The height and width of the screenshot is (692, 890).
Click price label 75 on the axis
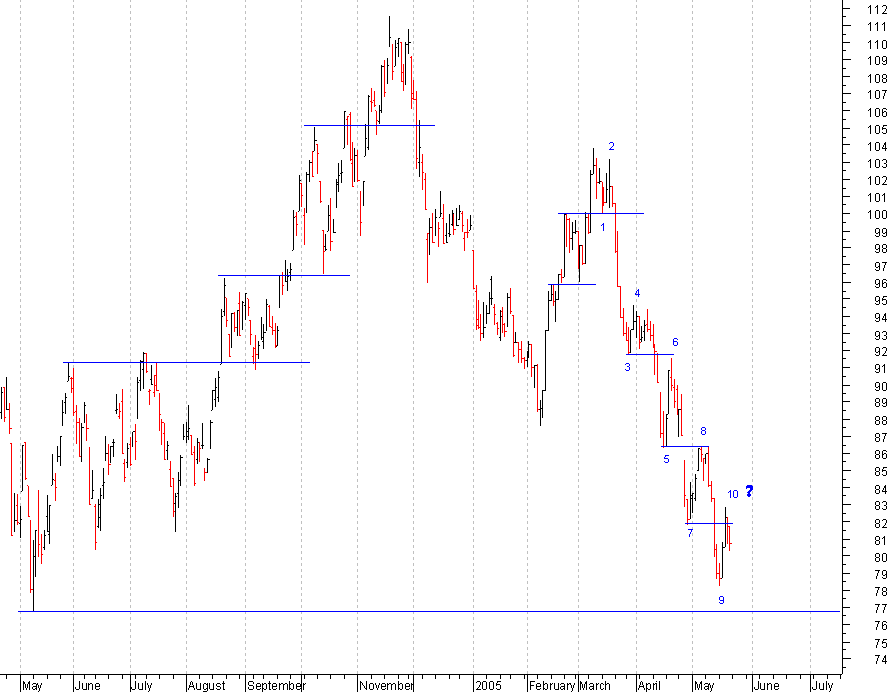(880, 643)
